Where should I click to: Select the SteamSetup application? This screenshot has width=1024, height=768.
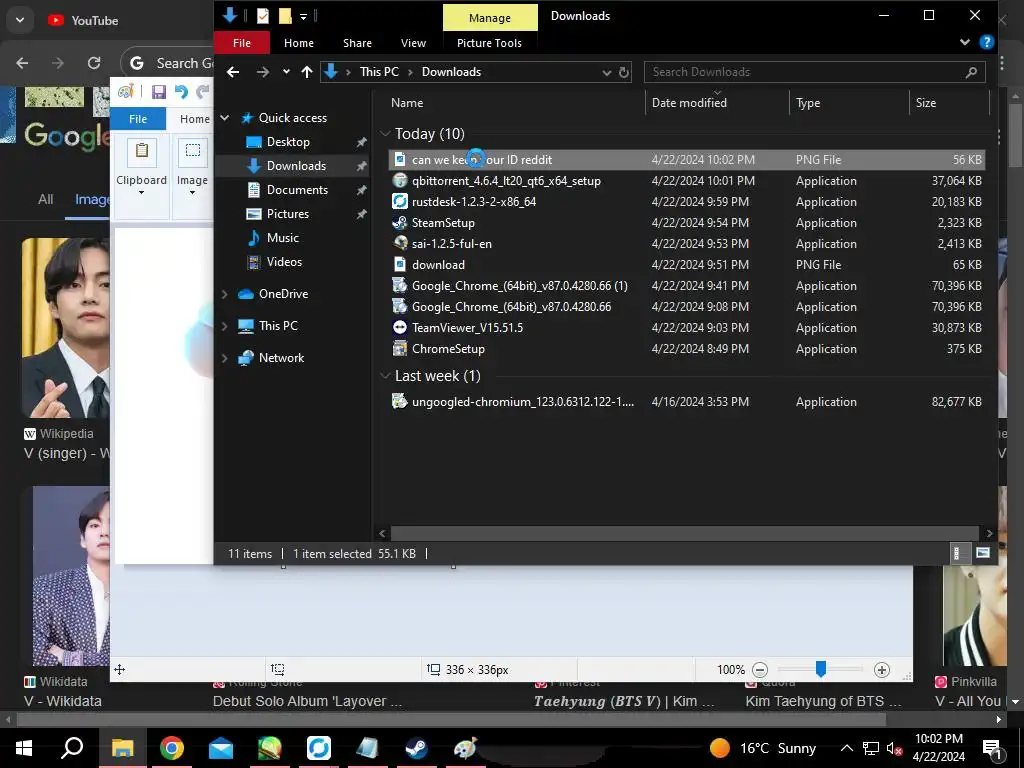[443, 223]
